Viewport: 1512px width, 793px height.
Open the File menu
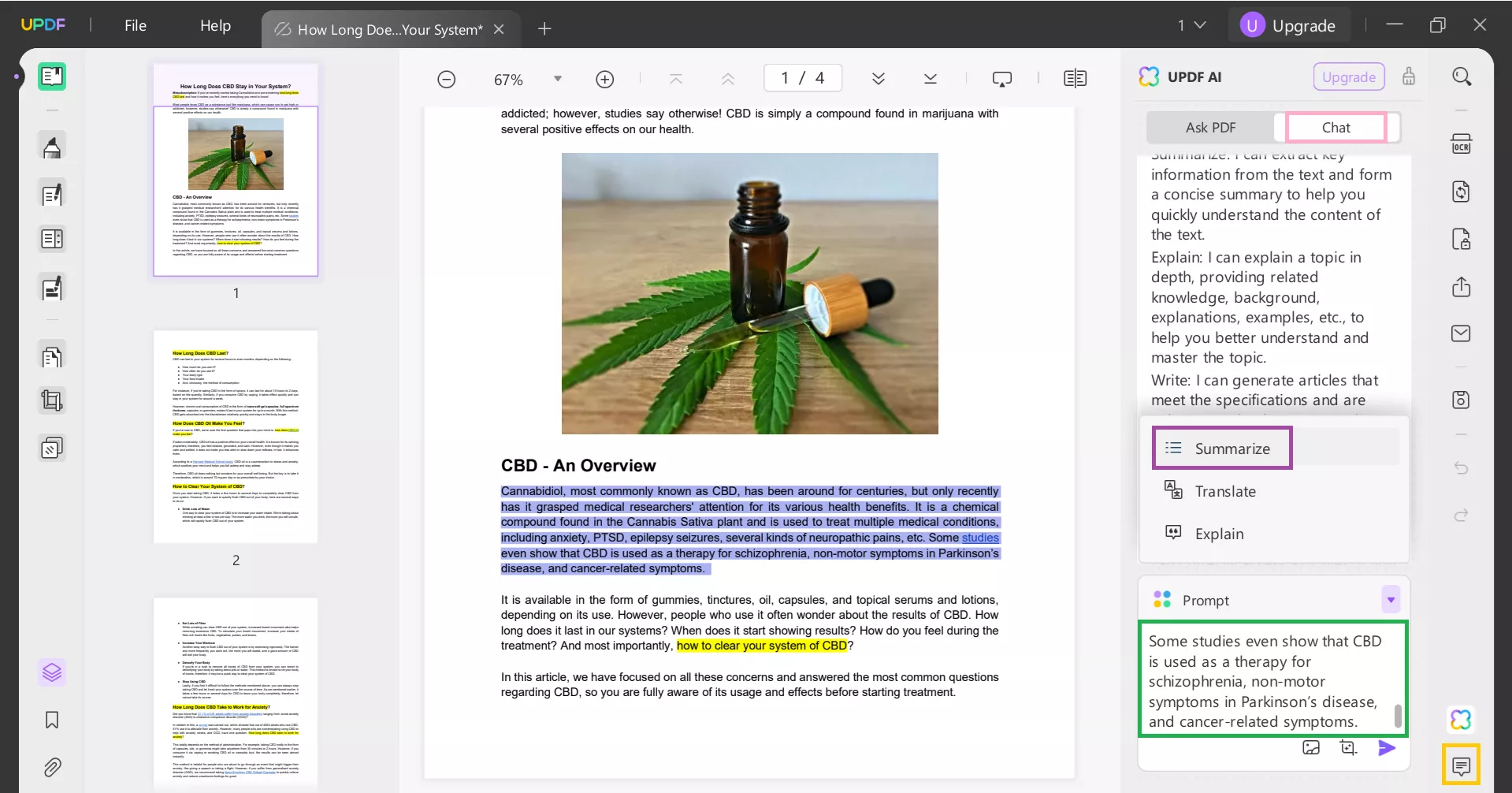136,25
